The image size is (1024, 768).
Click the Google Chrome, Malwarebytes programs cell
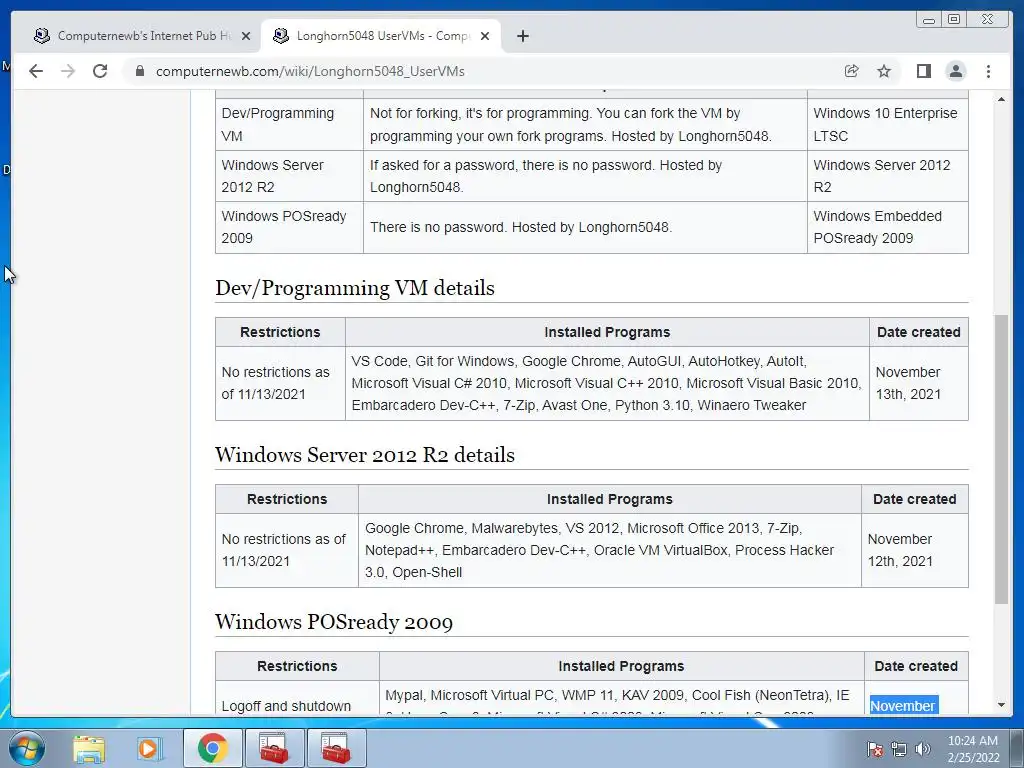609,551
